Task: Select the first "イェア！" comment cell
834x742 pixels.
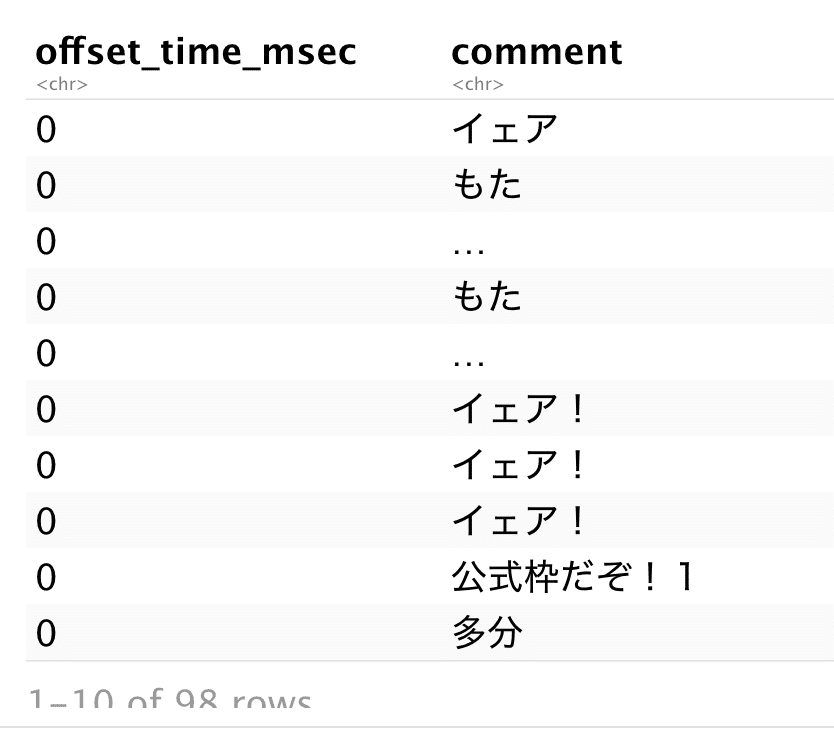Action: tap(518, 410)
